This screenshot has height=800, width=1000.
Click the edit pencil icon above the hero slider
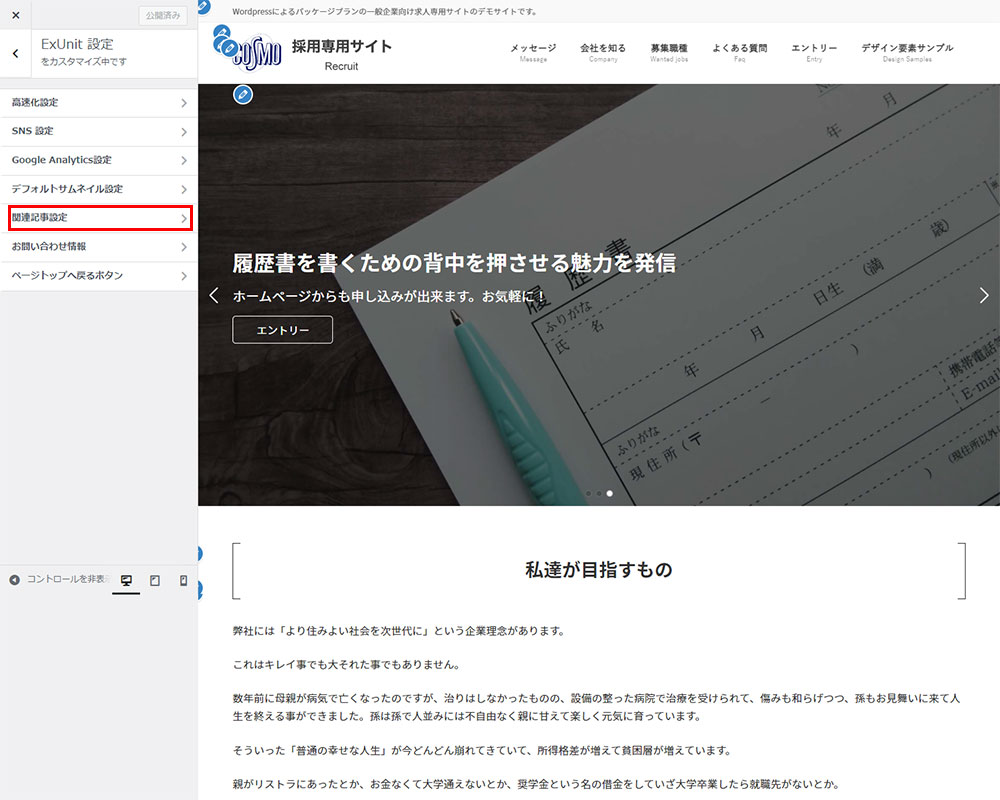pos(243,95)
